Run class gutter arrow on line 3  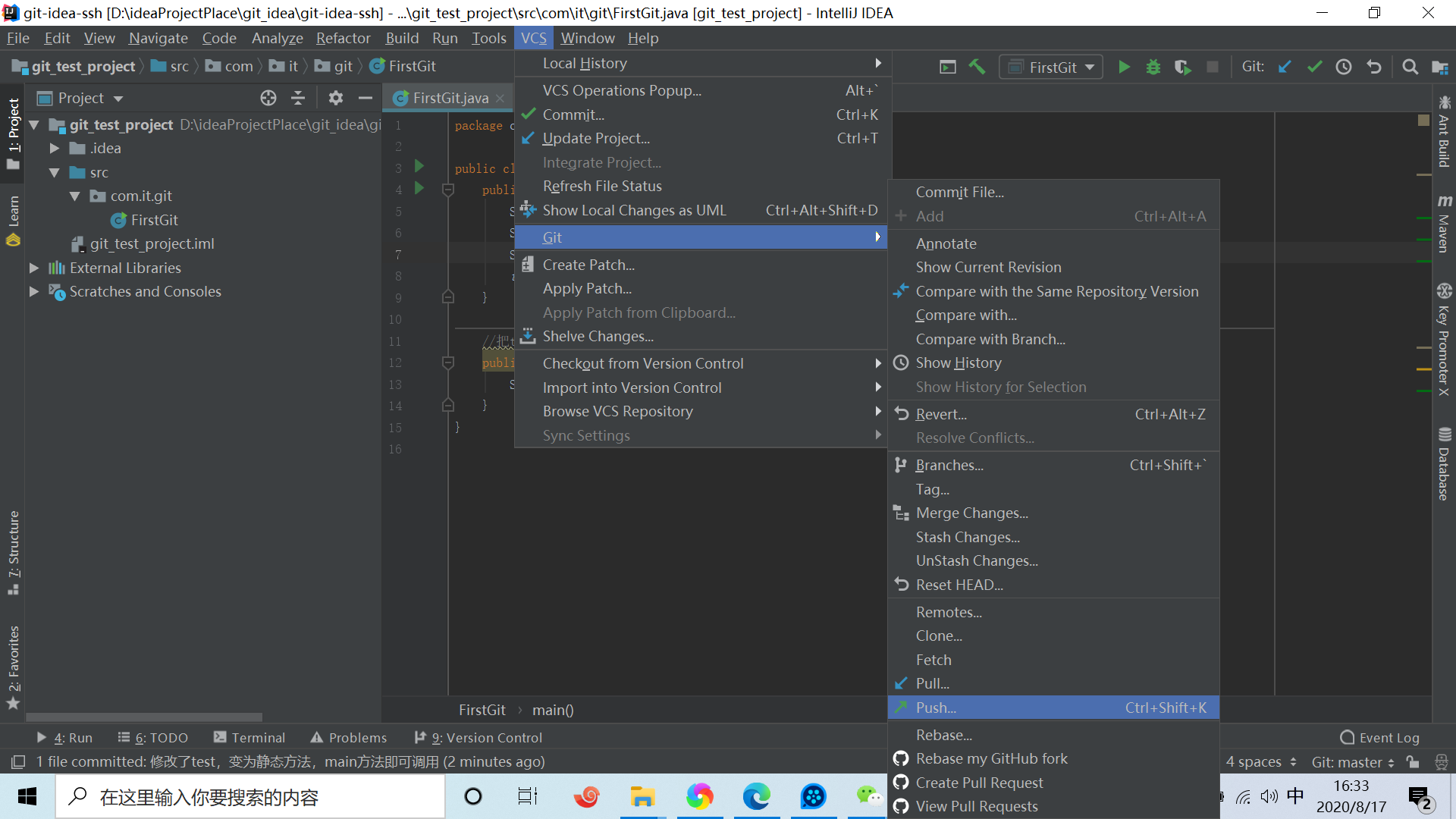419,166
